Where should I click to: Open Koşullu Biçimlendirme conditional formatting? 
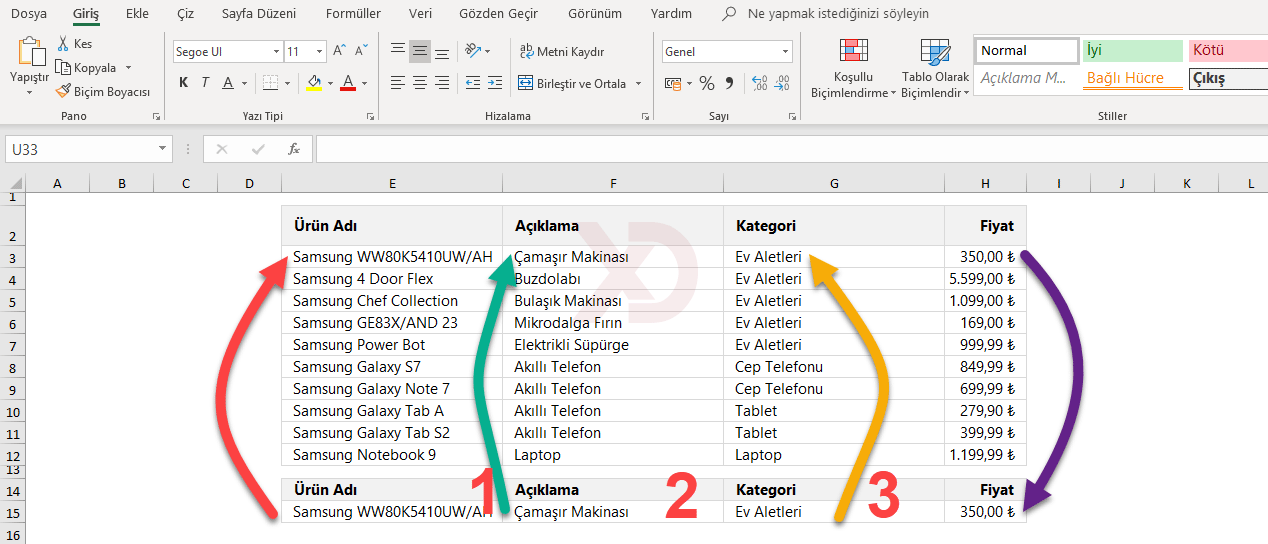click(852, 68)
